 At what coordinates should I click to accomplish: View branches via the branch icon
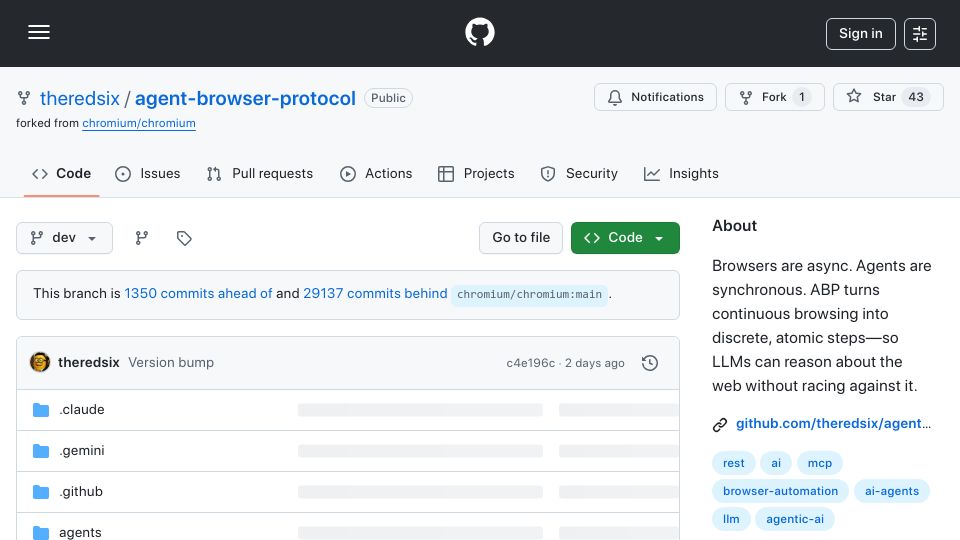tap(141, 238)
